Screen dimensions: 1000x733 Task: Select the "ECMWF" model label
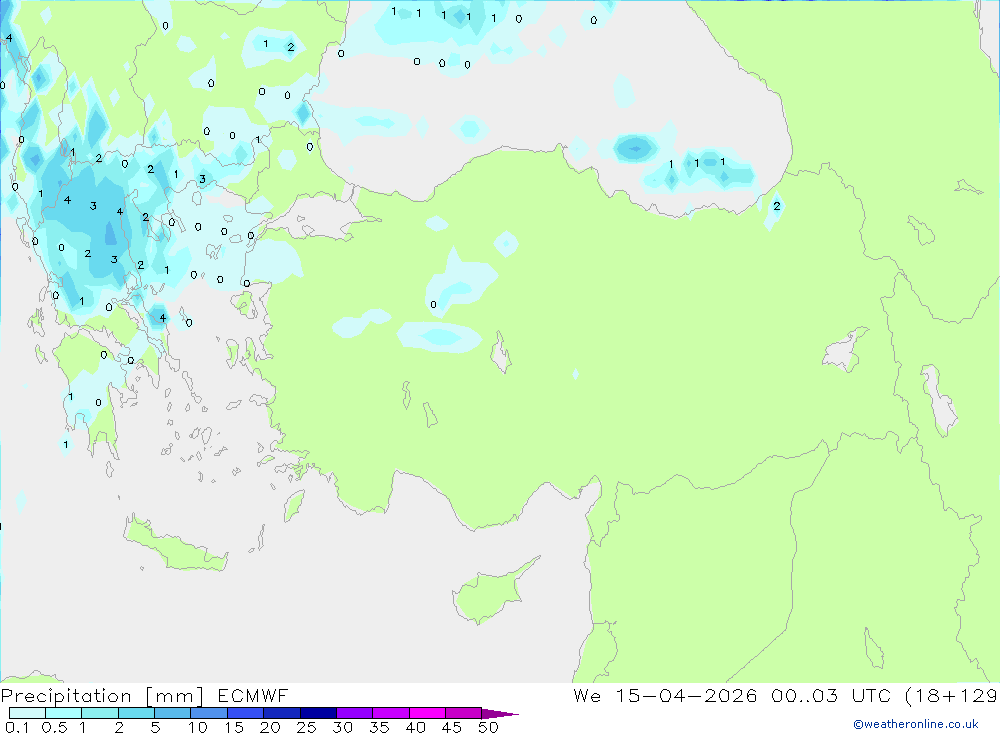[253, 695]
